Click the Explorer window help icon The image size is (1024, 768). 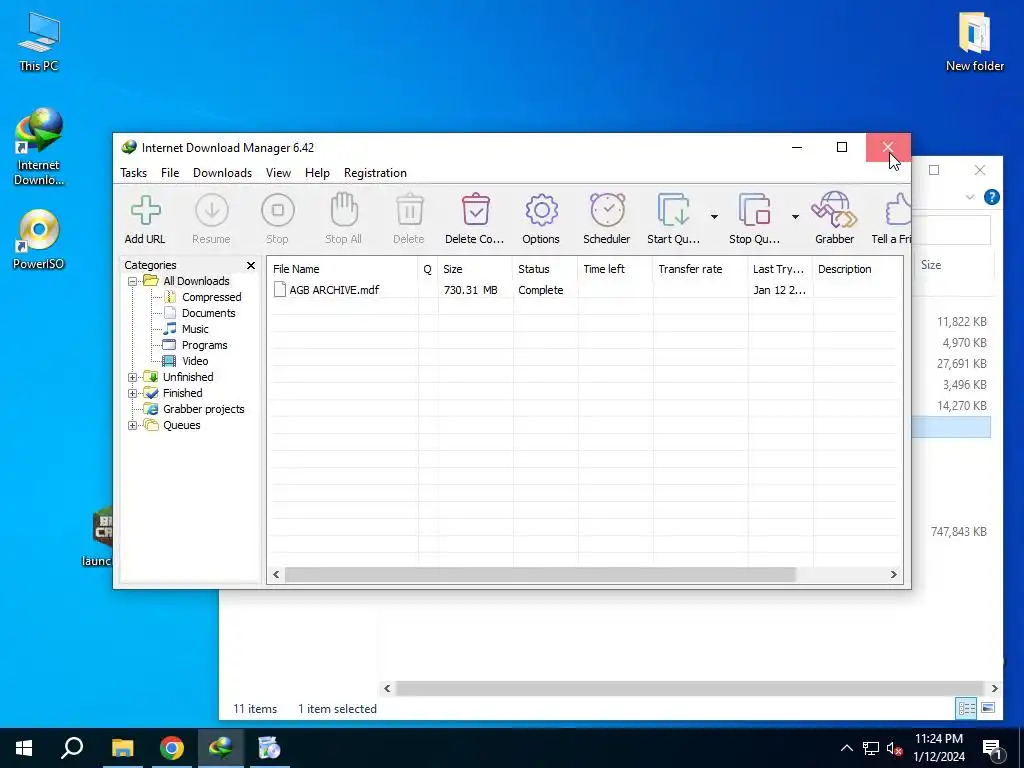(x=991, y=197)
